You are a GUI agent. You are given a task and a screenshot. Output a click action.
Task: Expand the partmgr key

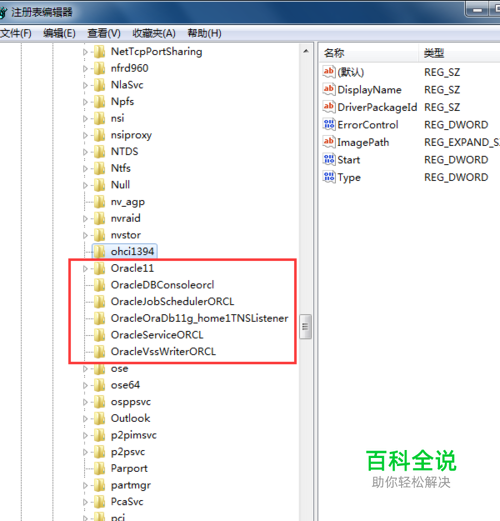pyautogui.click(x=85, y=485)
